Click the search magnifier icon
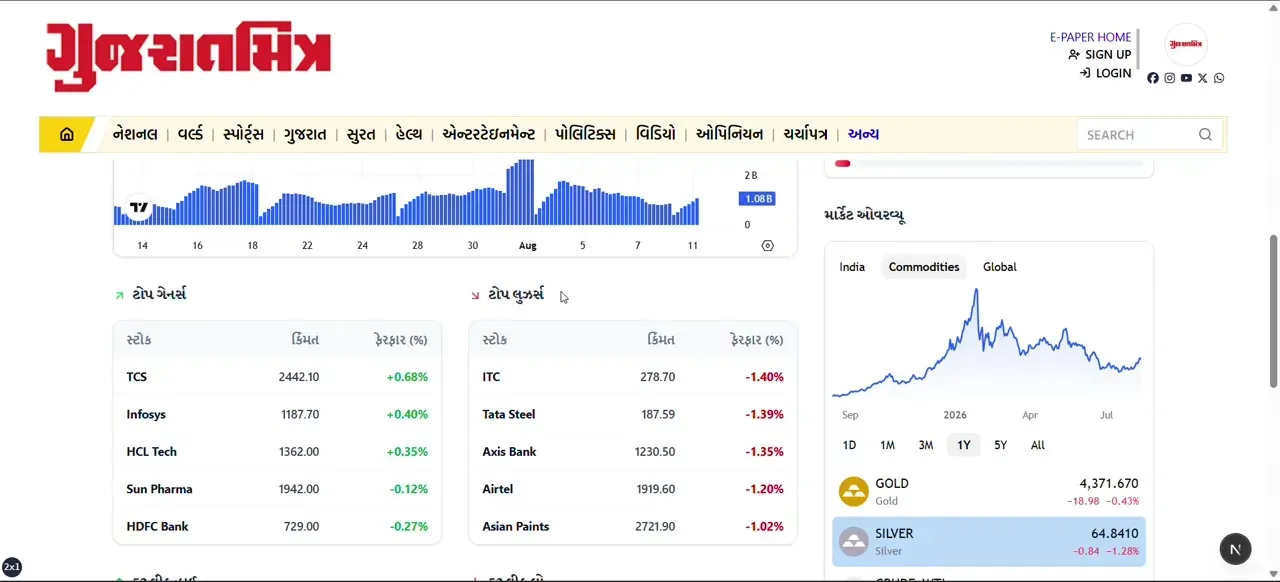Screen dimensions: 1280x582 [1205, 135]
